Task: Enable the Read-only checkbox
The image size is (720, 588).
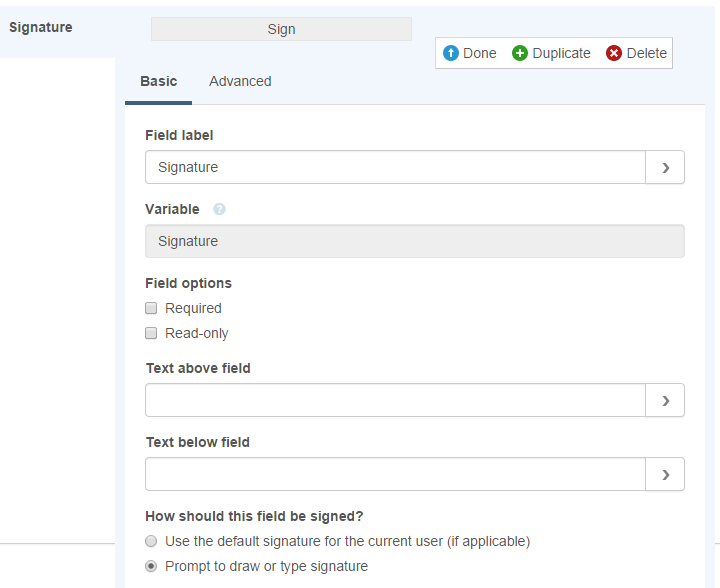Action: (151, 333)
